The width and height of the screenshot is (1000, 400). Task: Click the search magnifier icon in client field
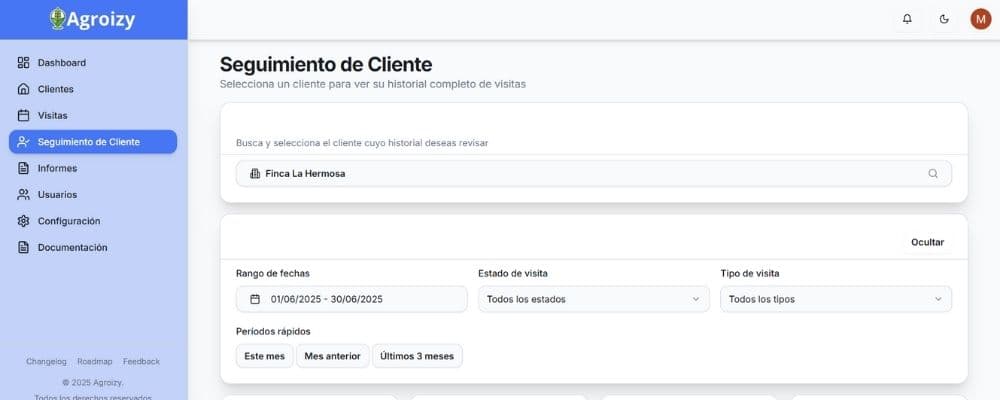point(933,173)
